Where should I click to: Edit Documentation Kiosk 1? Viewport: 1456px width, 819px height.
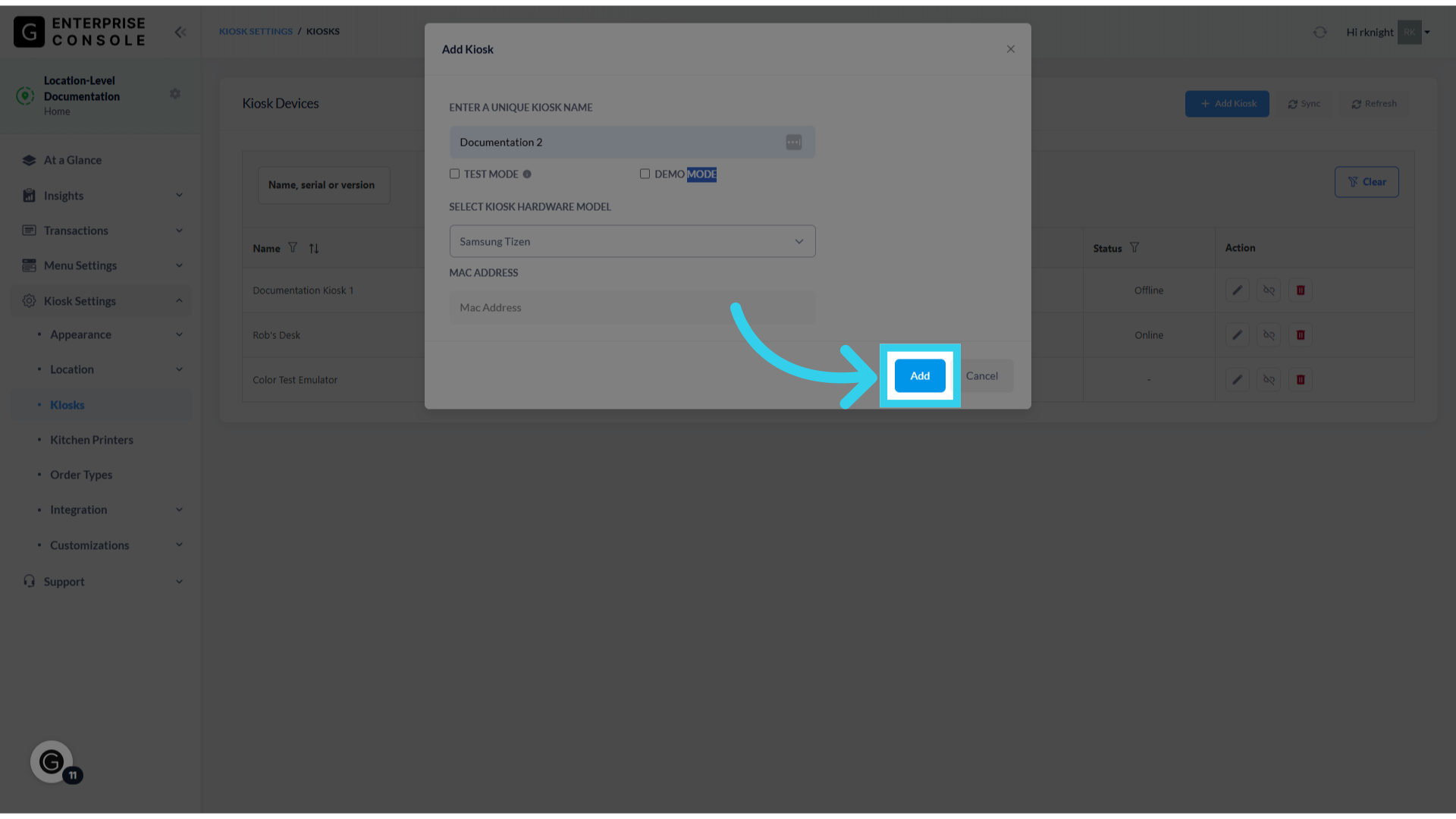point(1238,290)
